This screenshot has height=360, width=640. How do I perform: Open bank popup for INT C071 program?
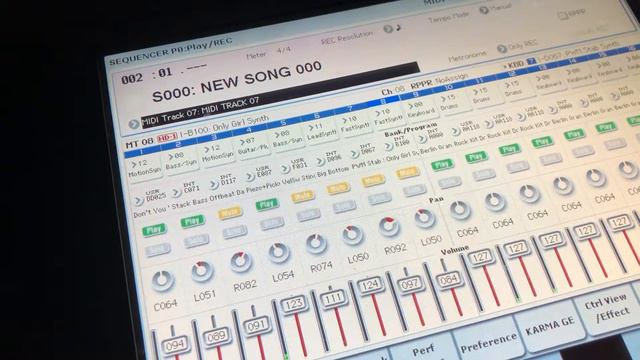(x=177, y=192)
